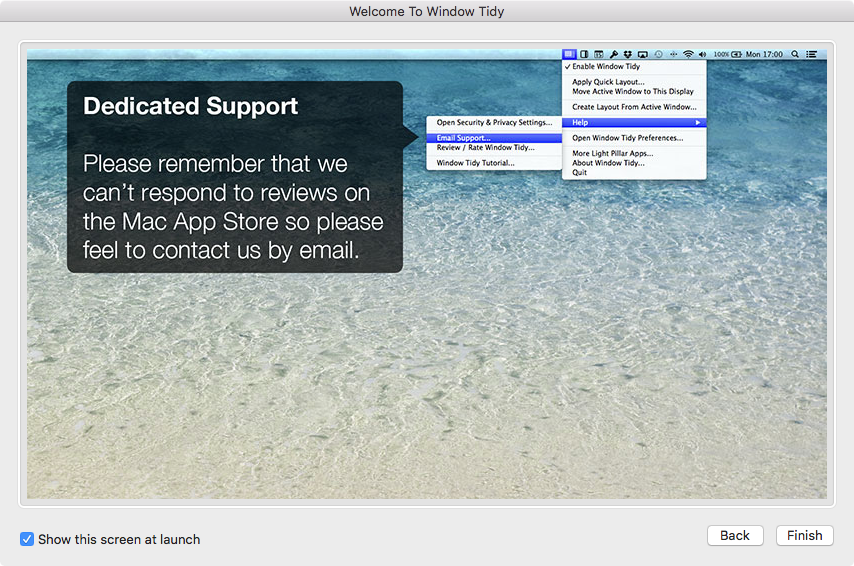The image size is (854, 566).
Task: Toggle Enable Window Tidy menu item
Action: coord(634,66)
